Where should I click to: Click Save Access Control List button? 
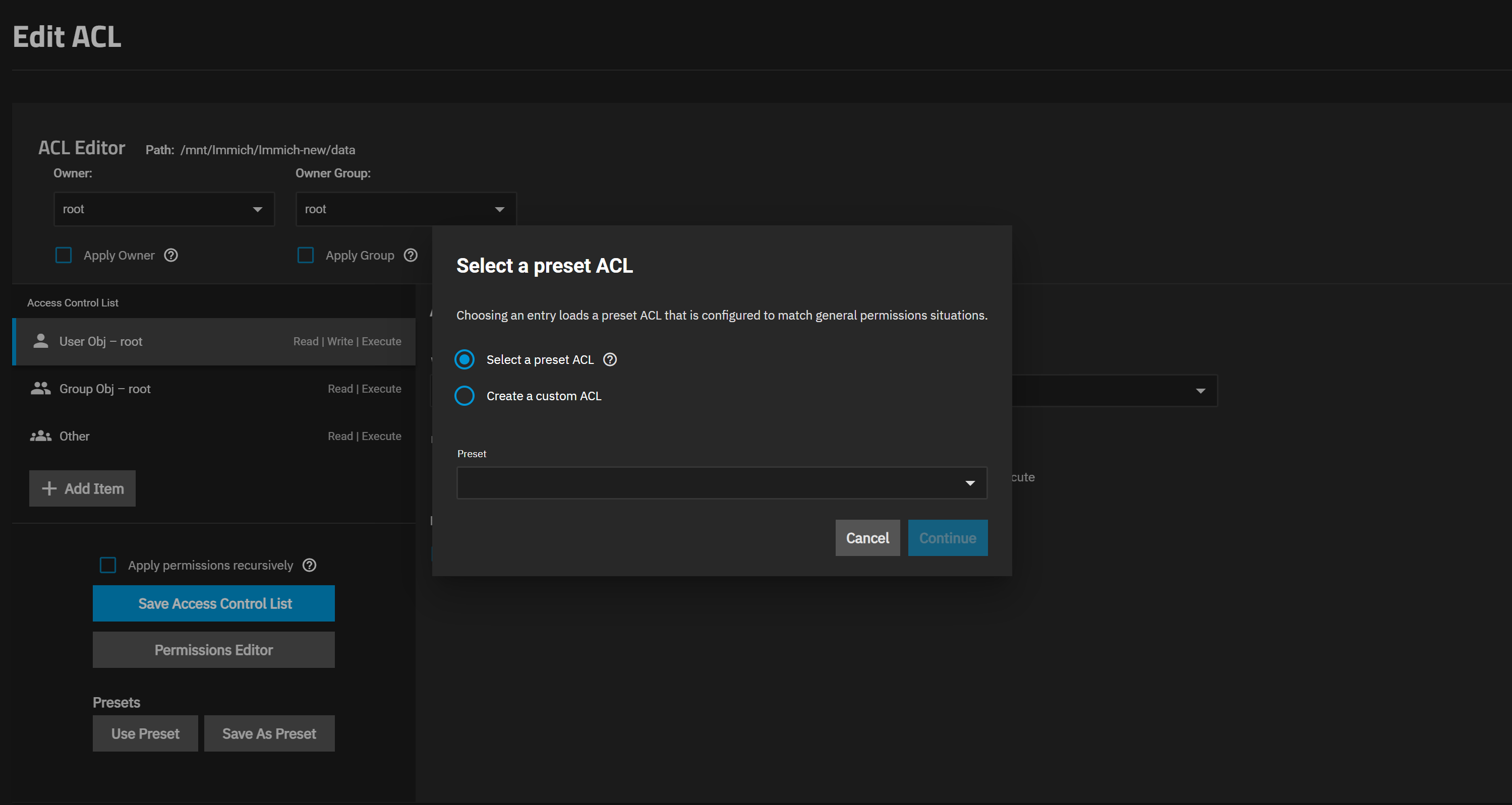[x=214, y=603]
